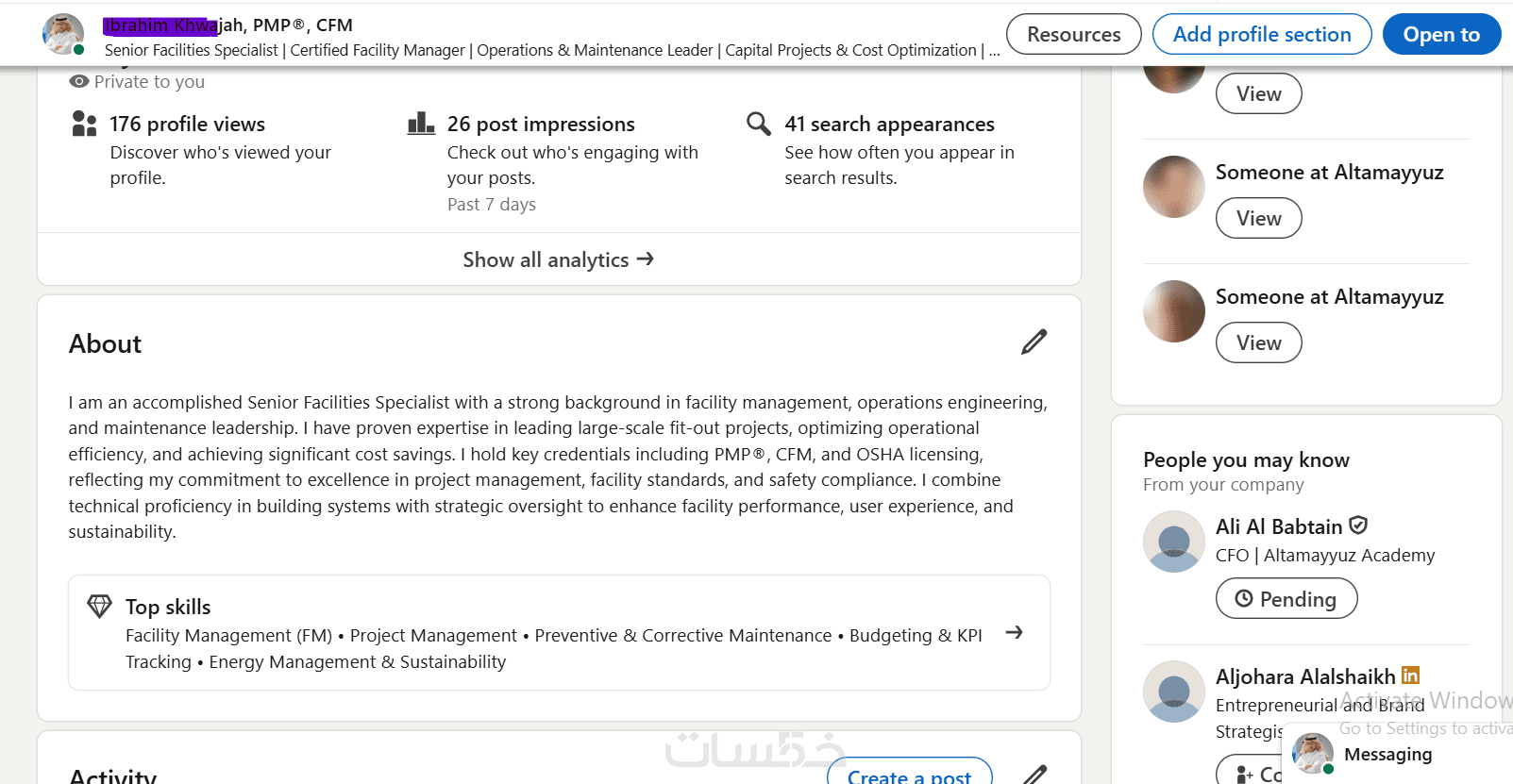
Task: Click Ali Al Babtain's profile avatar
Action: tap(1173, 542)
